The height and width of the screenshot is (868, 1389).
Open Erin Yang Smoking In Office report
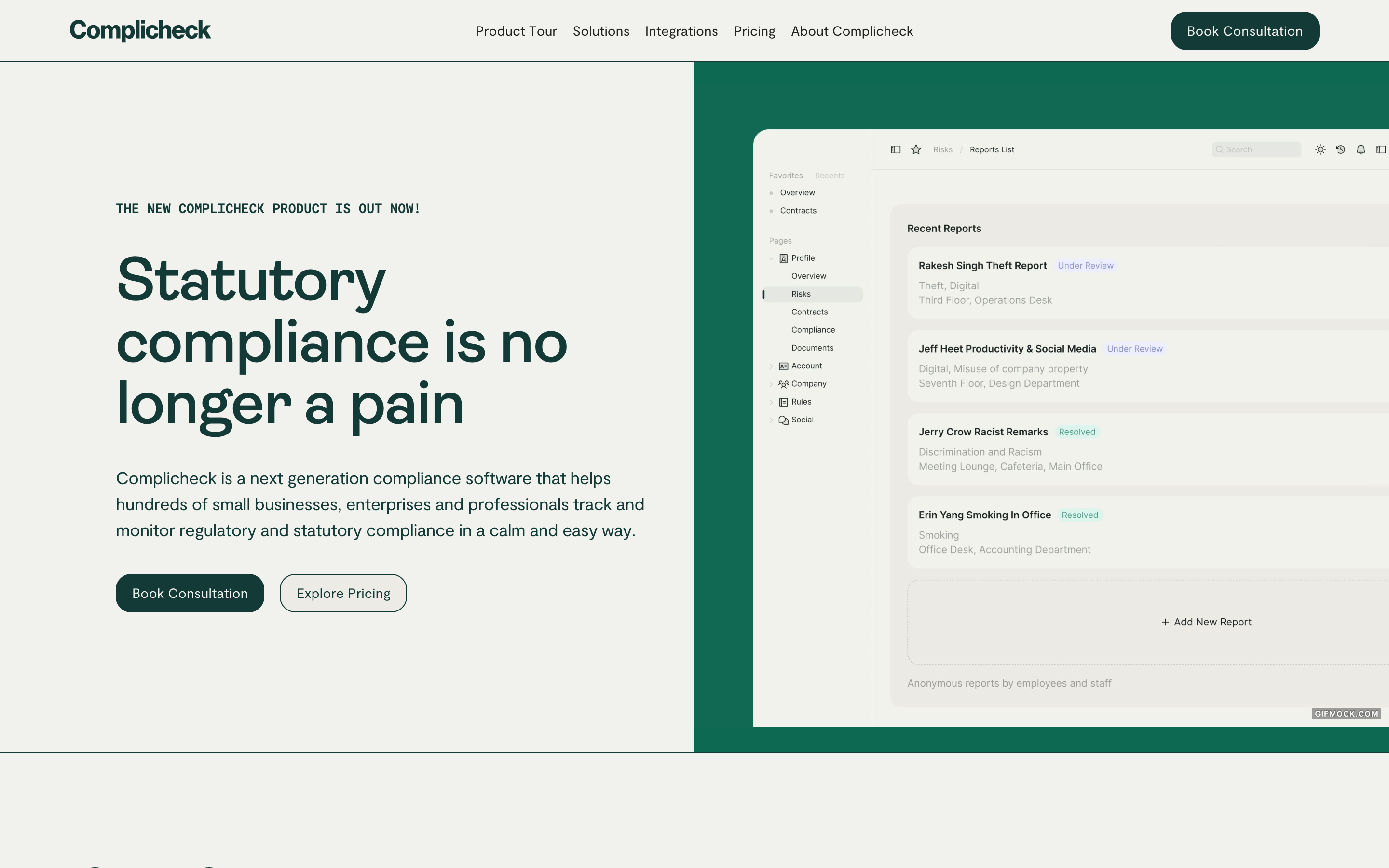[x=984, y=515]
